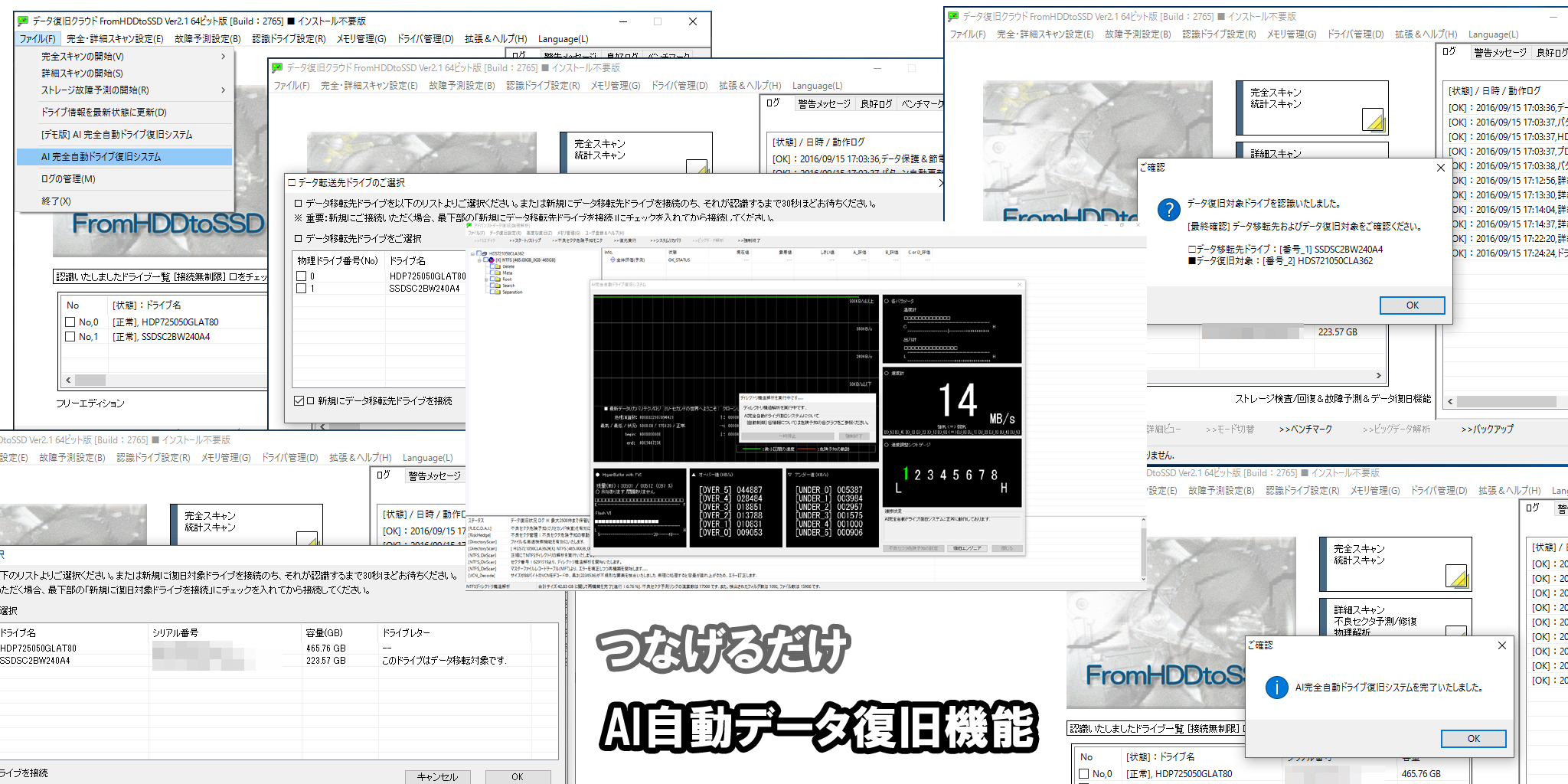Click OK next to the キャンセル button
The image size is (1568, 784).
click(x=518, y=776)
